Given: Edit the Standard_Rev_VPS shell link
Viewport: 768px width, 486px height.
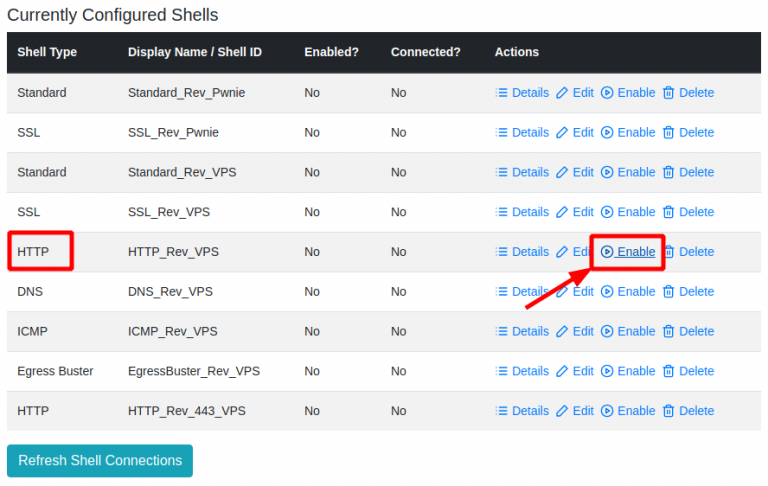Looking at the screenshot, I should 583,172.
